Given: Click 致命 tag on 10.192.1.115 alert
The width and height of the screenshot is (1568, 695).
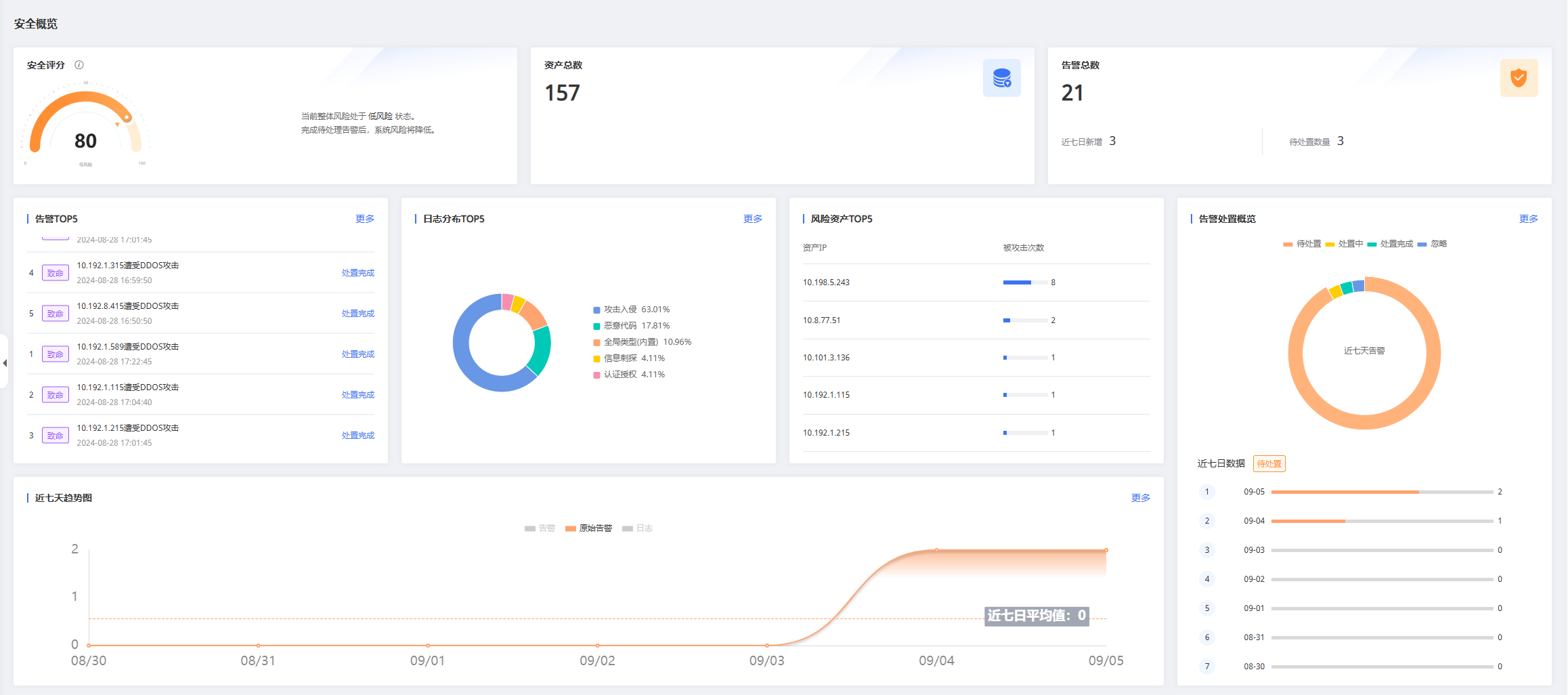Looking at the screenshot, I should [56, 395].
